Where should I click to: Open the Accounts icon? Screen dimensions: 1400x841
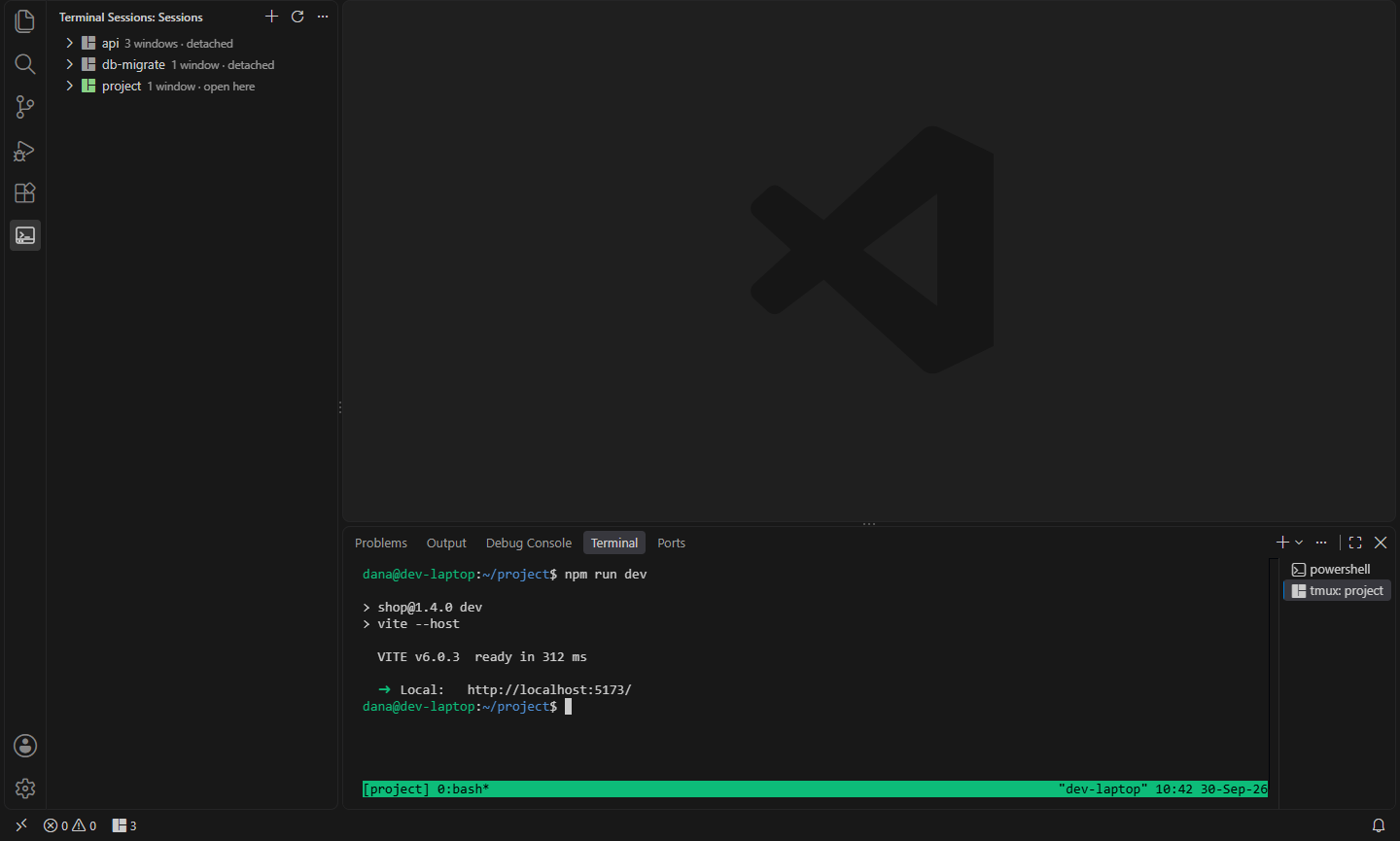25,746
